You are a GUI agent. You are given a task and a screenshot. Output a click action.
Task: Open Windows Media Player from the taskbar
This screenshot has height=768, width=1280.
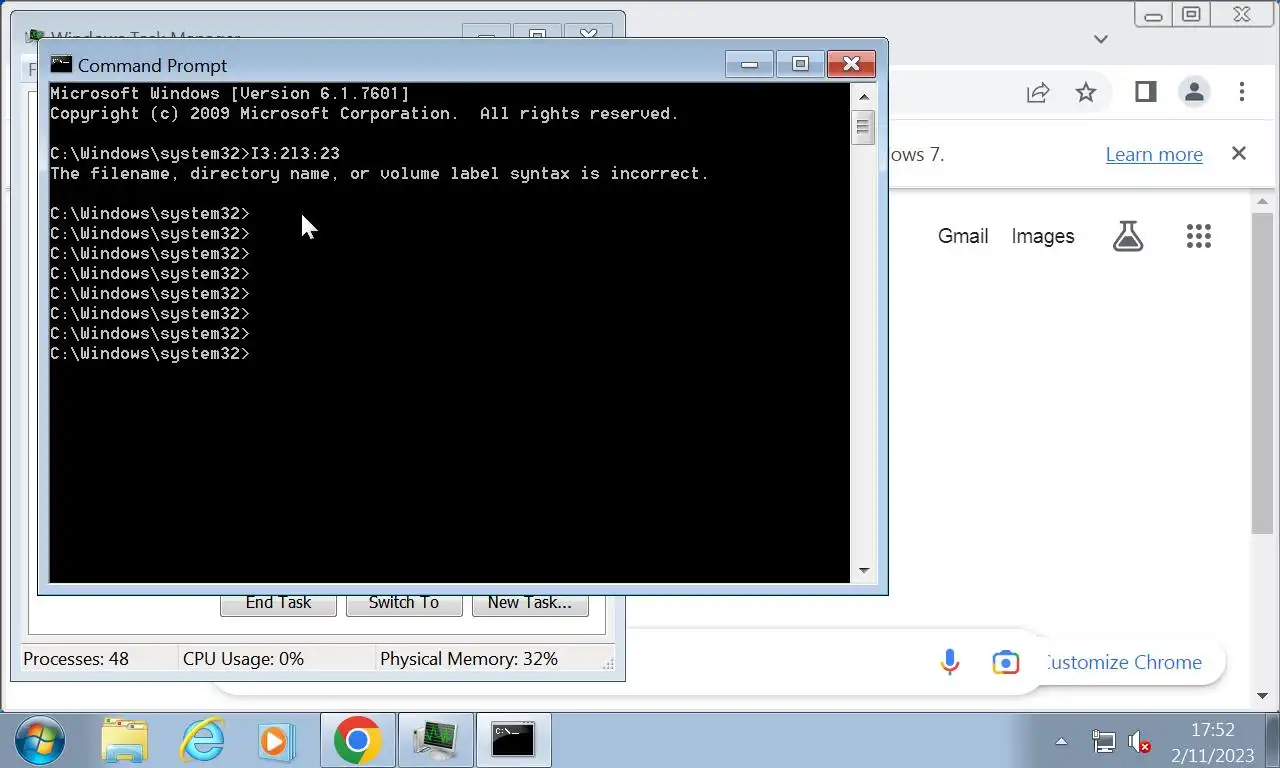click(275, 741)
